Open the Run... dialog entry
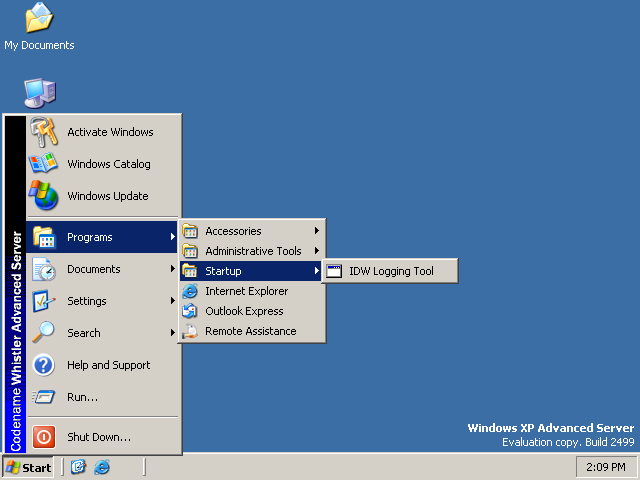This screenshot has width=640, height=480. (x=82, y=397)
